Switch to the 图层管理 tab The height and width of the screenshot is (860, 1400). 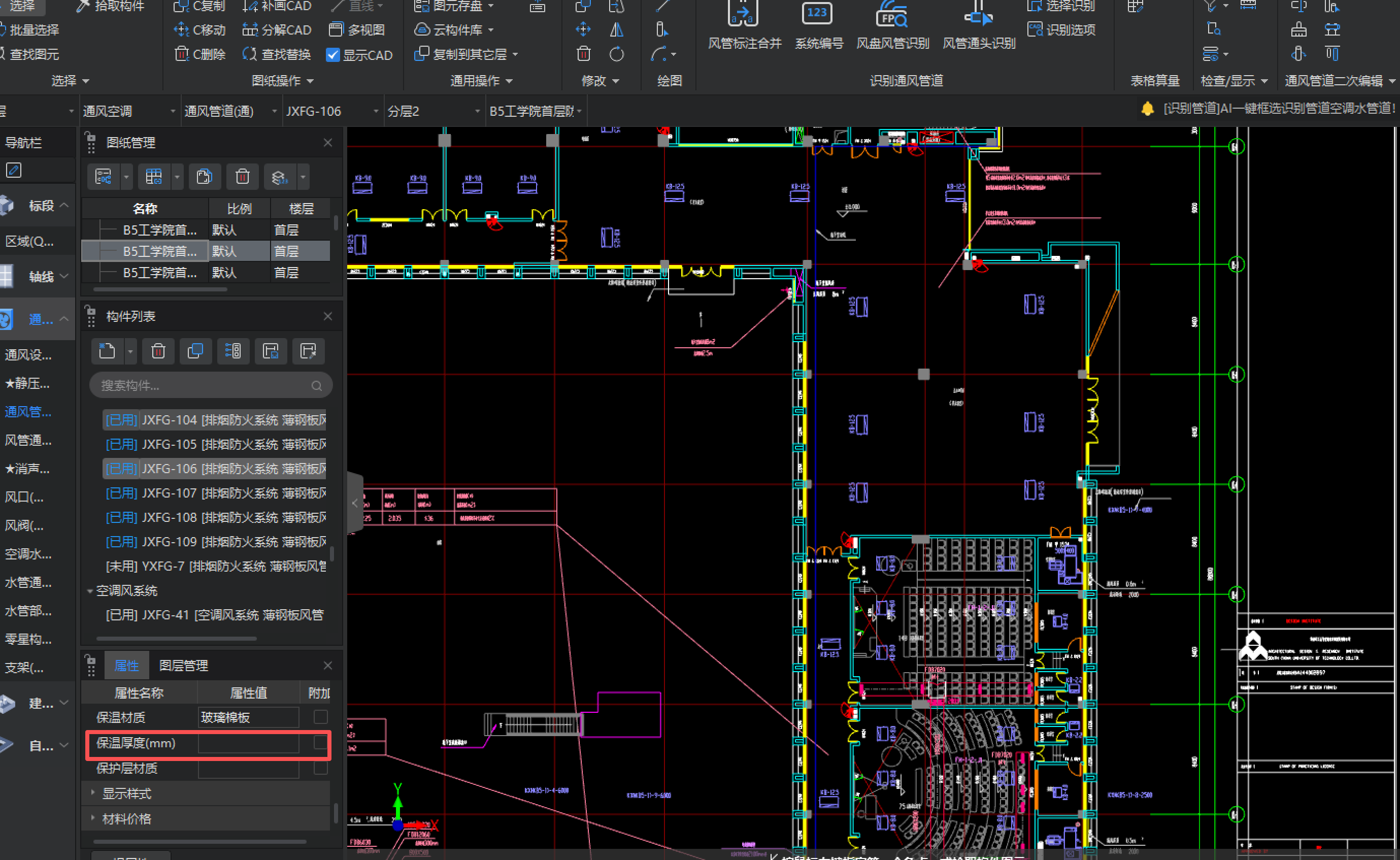tap(183, 665)
